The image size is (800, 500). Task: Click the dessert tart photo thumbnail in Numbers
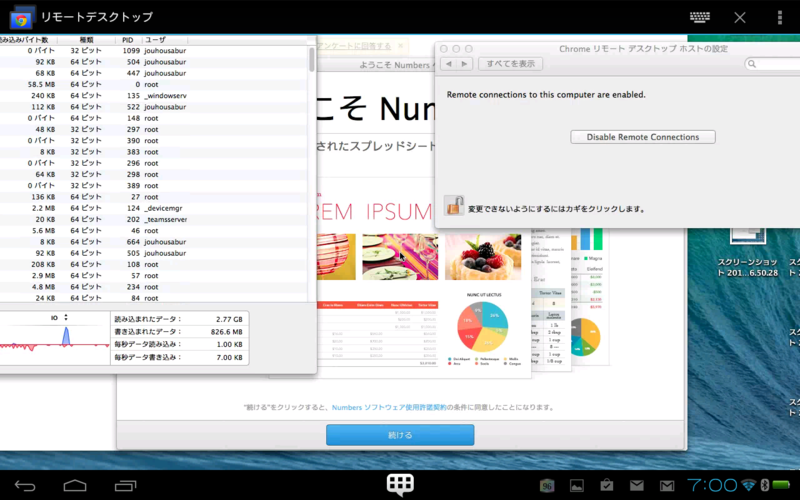[x=483, y=257]
